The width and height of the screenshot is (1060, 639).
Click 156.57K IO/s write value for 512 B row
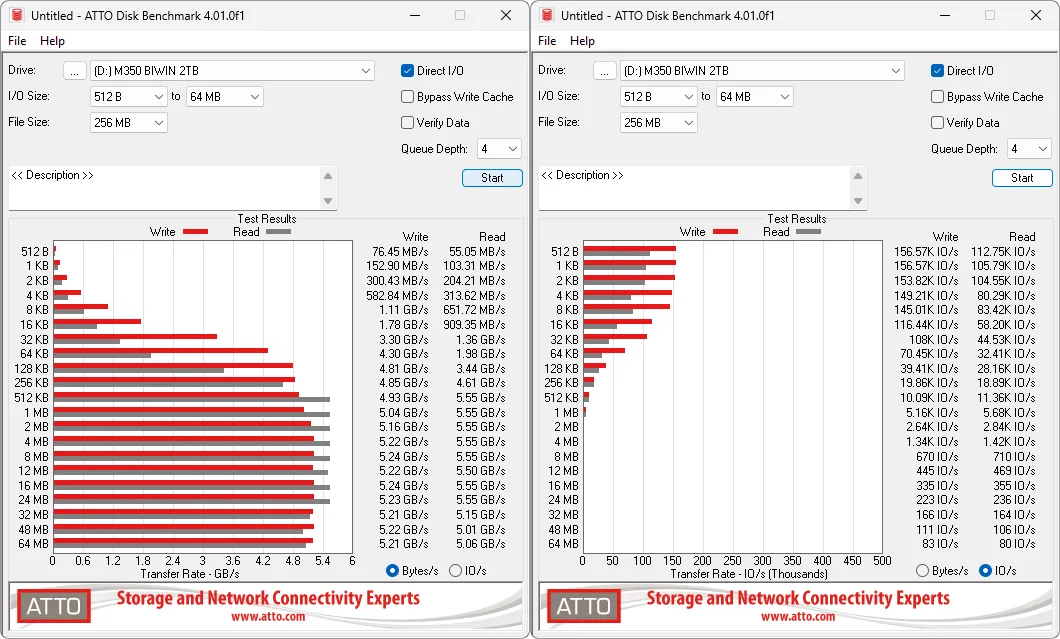pyautogui.click(x=926, y=252)
